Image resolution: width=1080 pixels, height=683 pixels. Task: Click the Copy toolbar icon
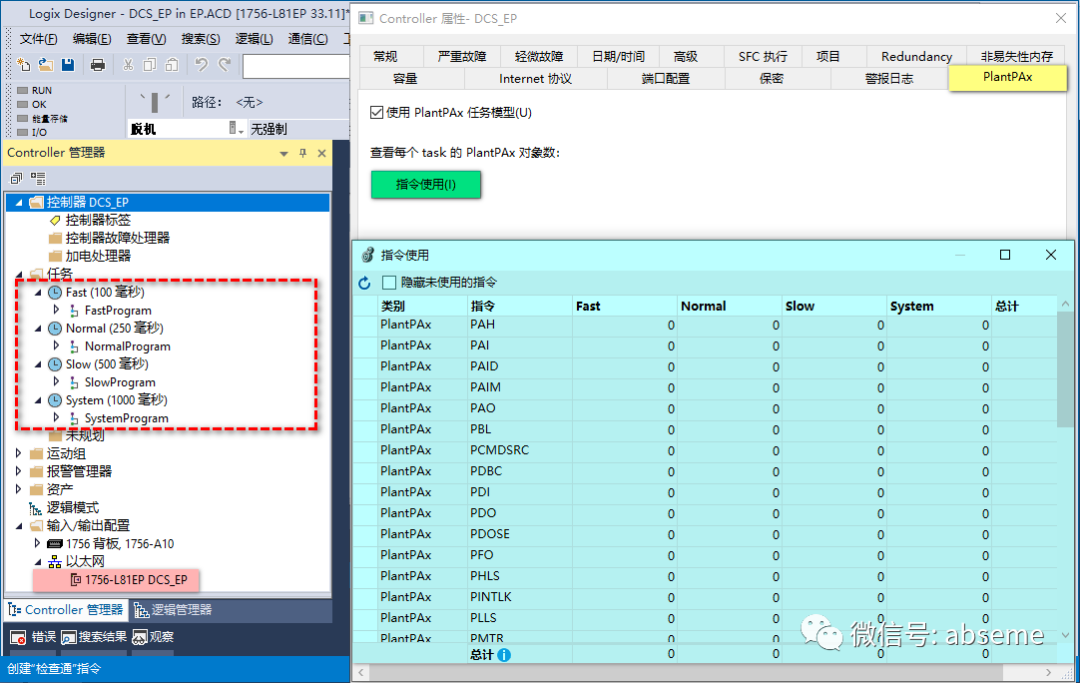pyautogui.click(x=149, y=65)
